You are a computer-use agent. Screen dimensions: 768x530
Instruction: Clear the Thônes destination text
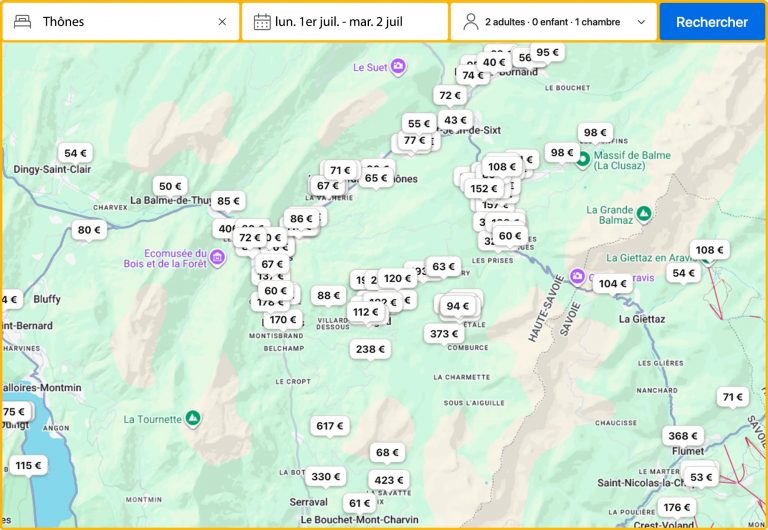pos(222,22)
